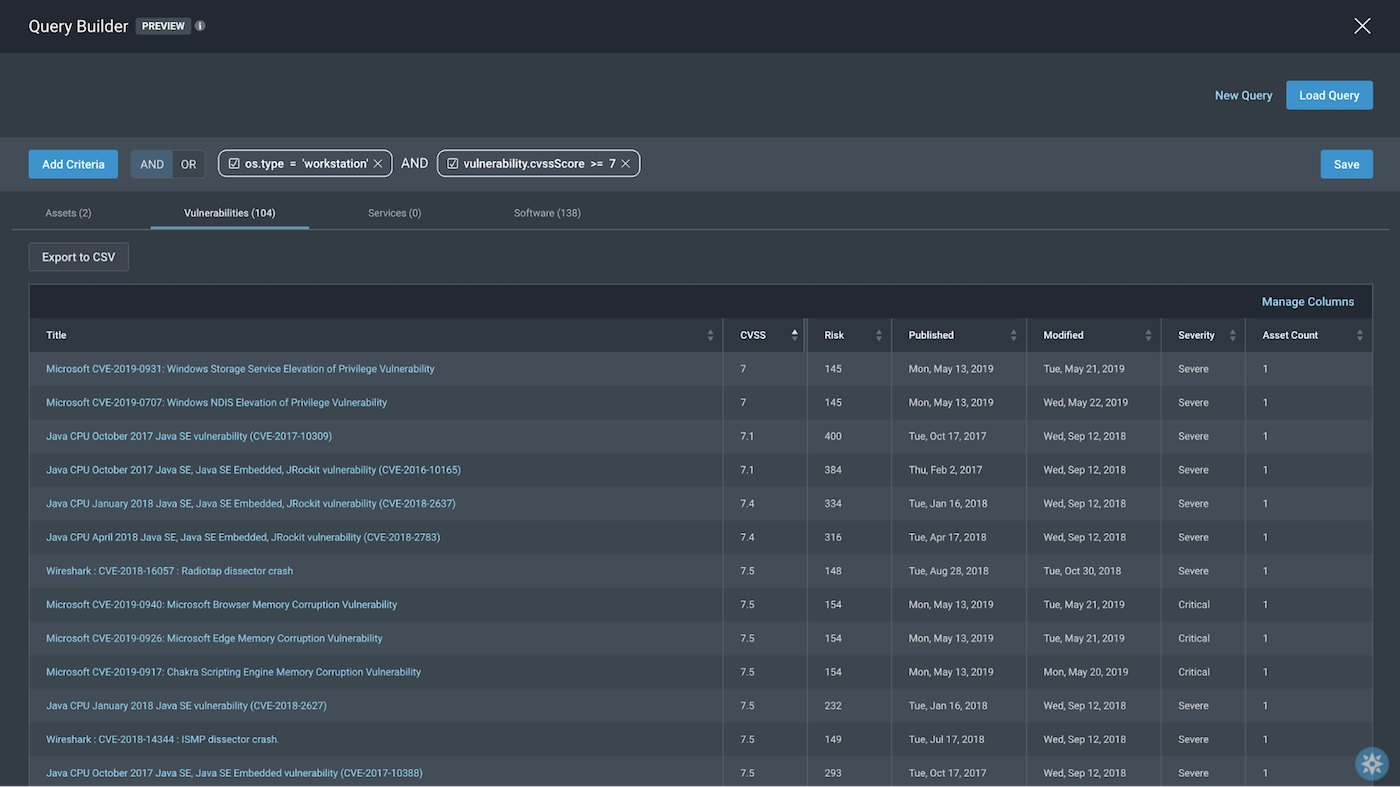1400x787 pixels.
Task: Select the AND operator toggle
Action: (152, 165)
